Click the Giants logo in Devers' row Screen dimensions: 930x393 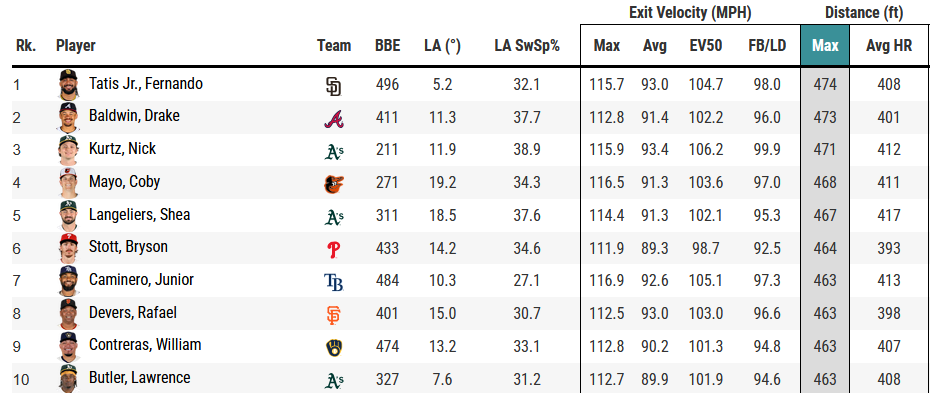coord(334,315)
